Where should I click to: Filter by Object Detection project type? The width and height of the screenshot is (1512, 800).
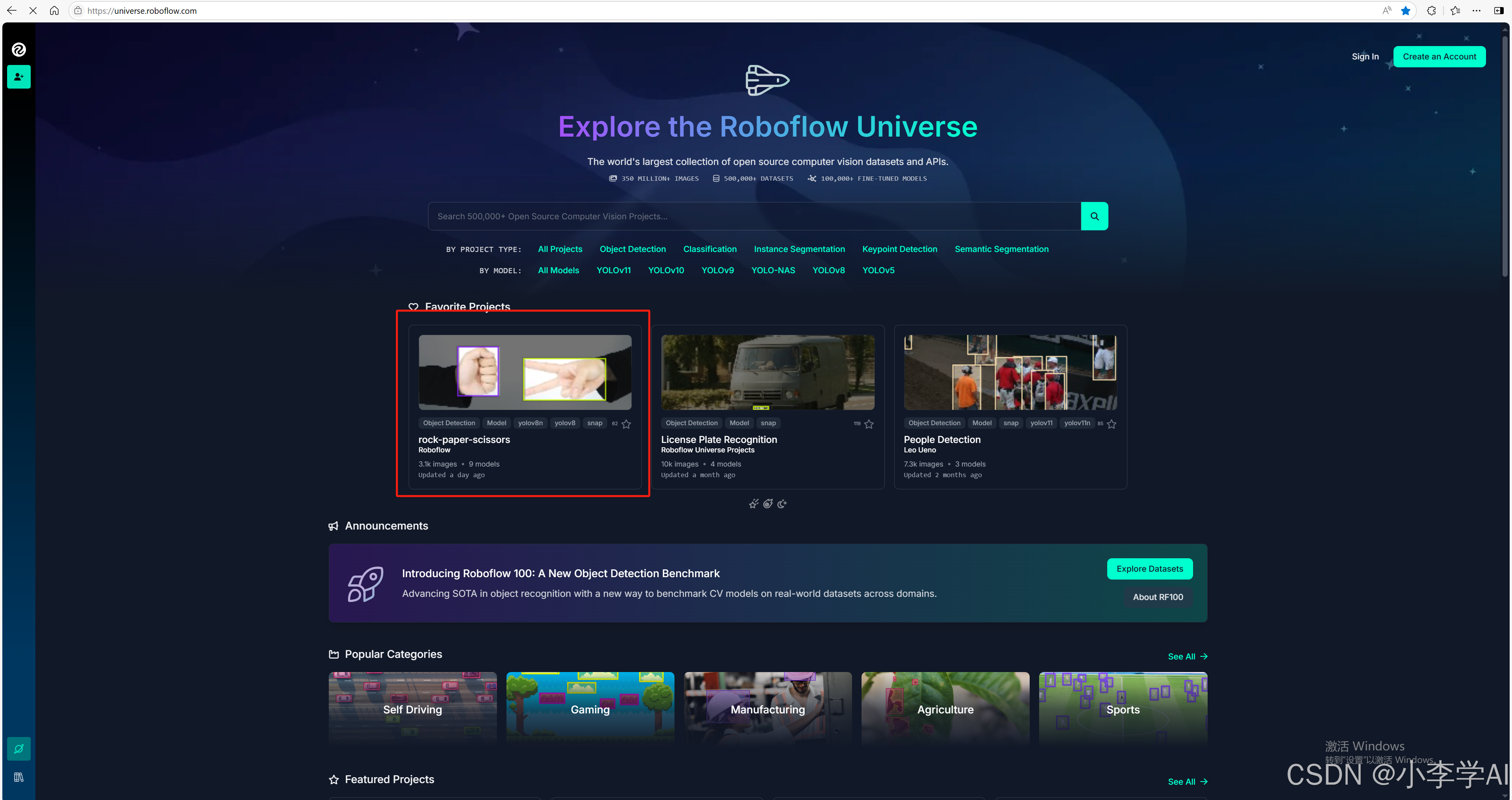pos(632,249)
